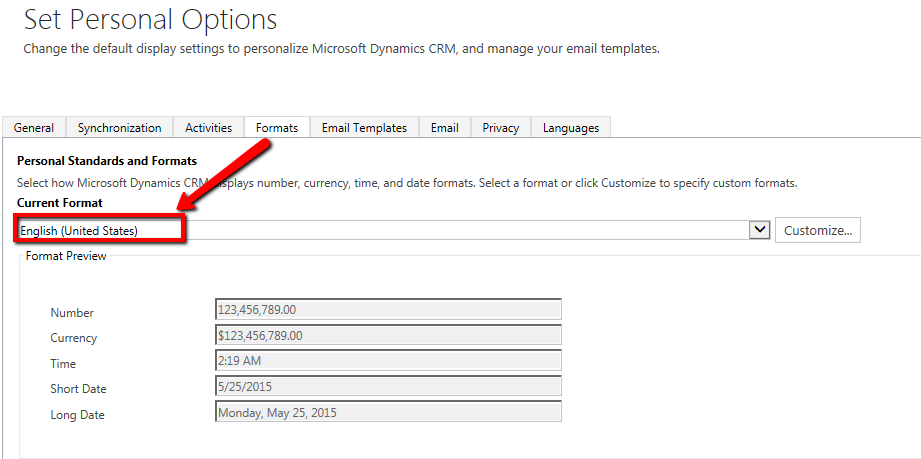921x459 pixels.
Task: Click the Long Date preview field
Action: (388, 412)
